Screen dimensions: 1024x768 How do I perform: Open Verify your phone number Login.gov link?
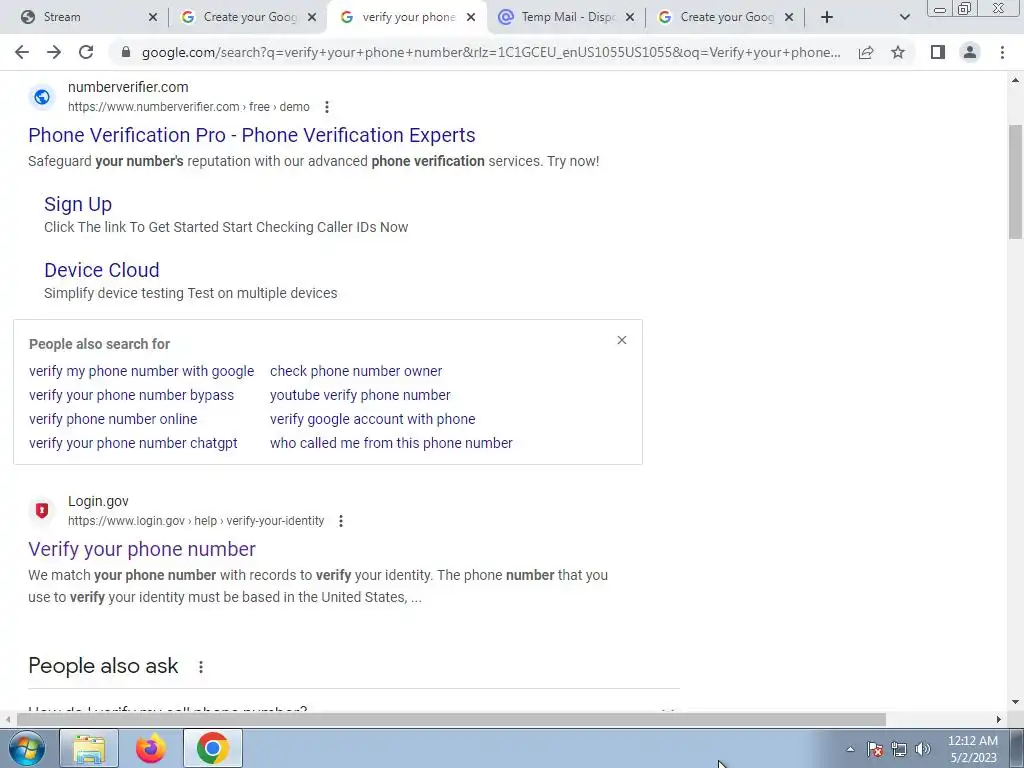(142, 549)
